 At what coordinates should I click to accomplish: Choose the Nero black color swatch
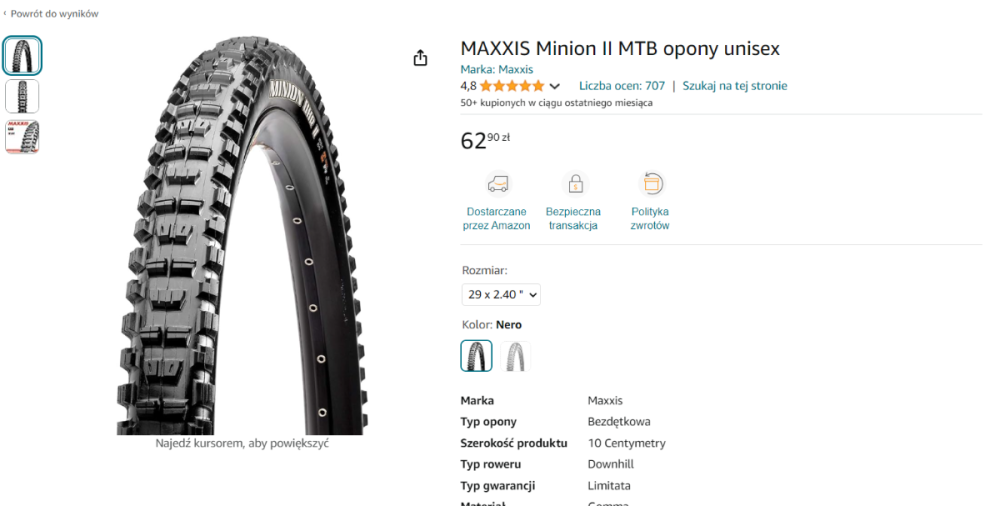coord(476,356)
